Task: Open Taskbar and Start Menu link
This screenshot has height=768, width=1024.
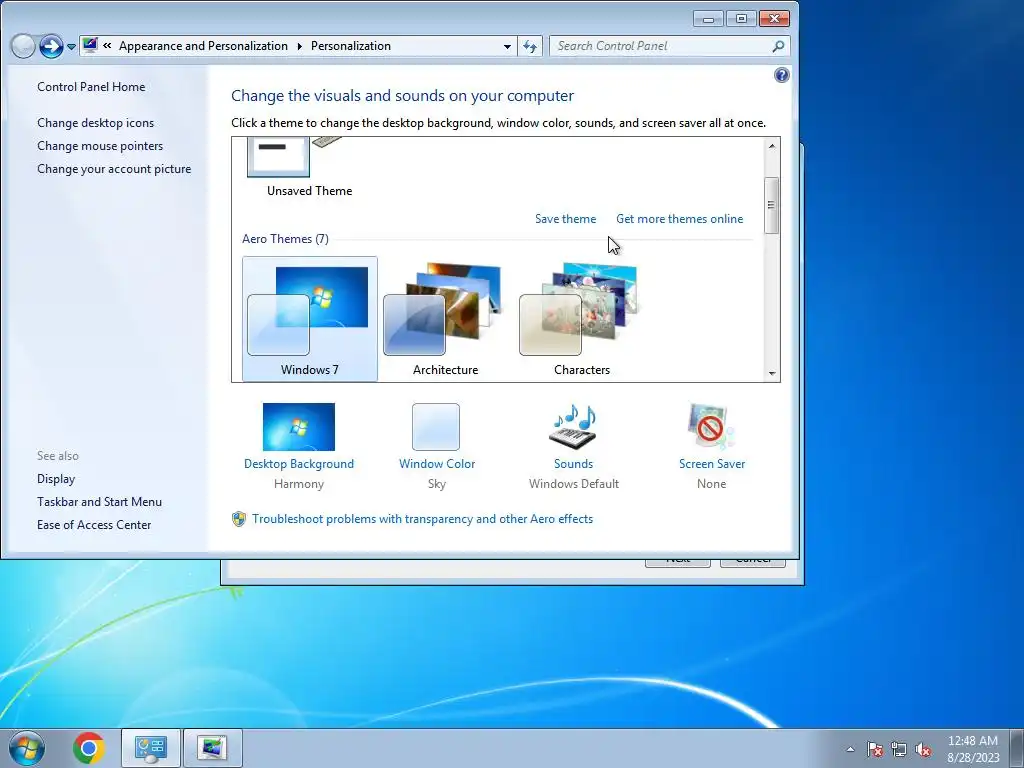Action: coord(99,502)
